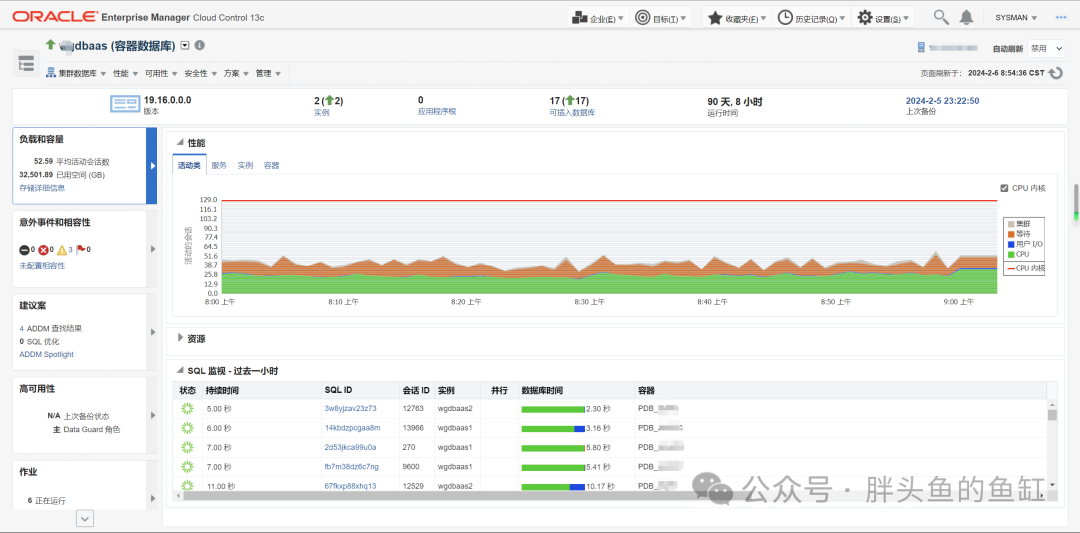The width and height of the screenshot is (1080, 533).
Task: Click the green up-status arrow by database name
Action: [x=50, y=44]
